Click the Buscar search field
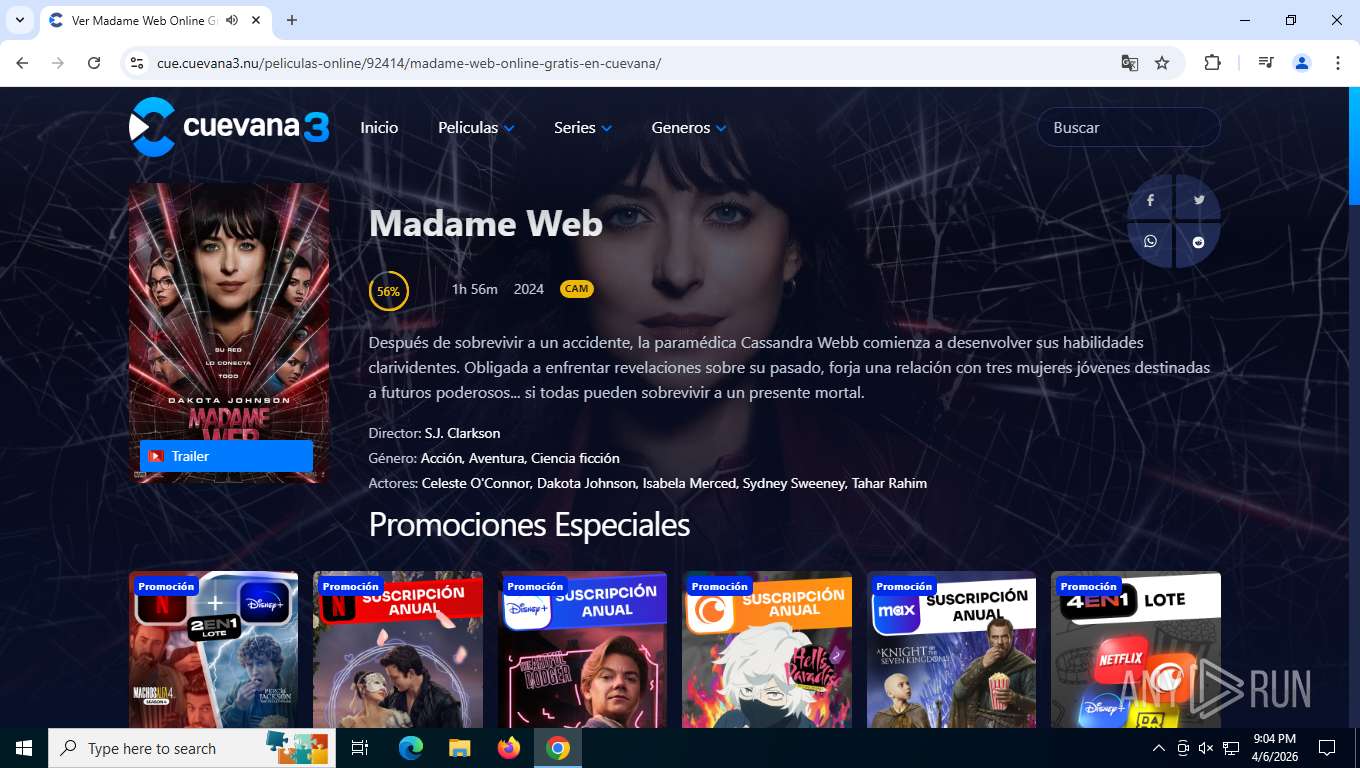The image size is (1360, 768). tap(1128, 127)
